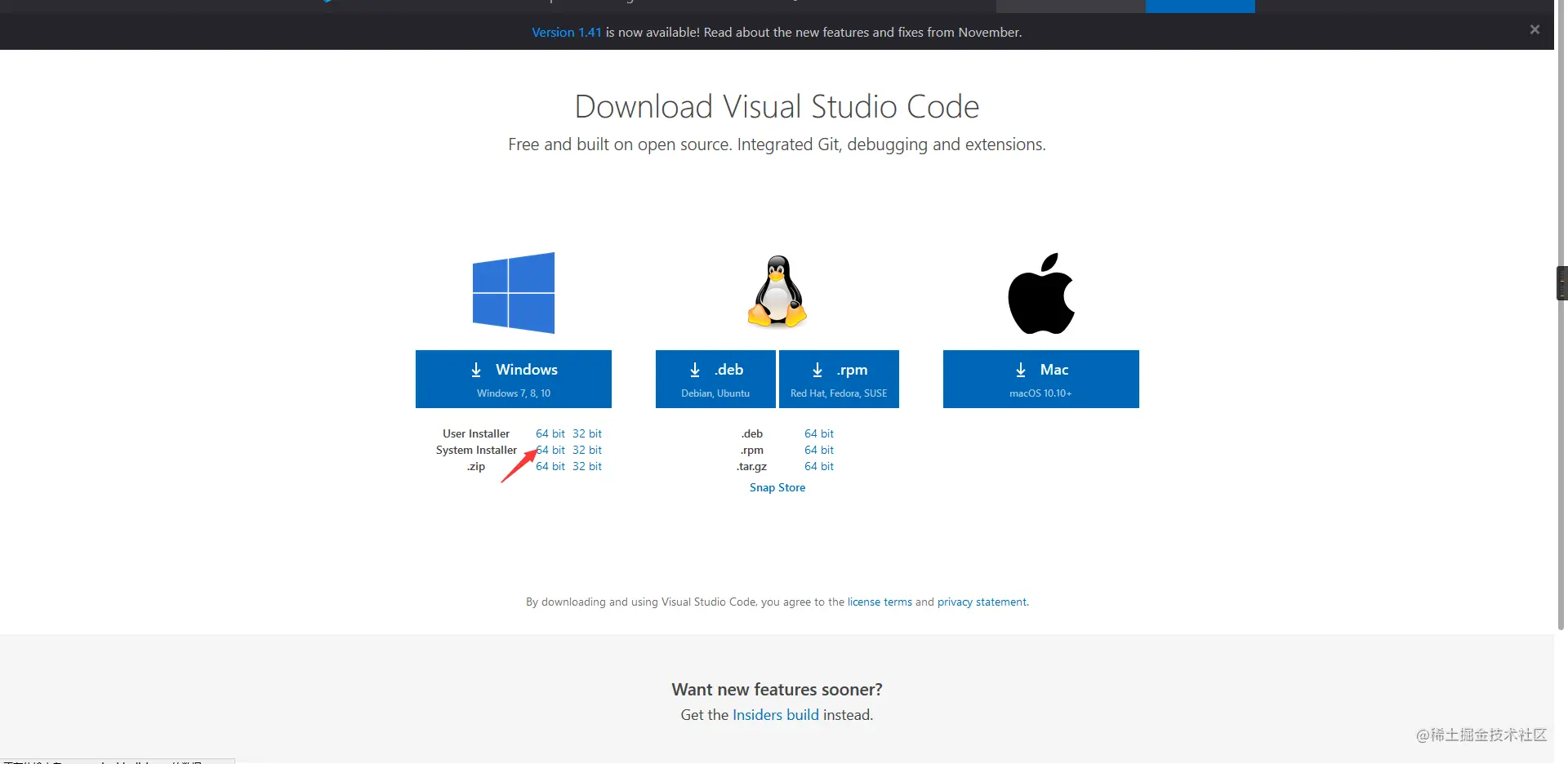Click the "Want new features sooner?" heading

(777, 690)
